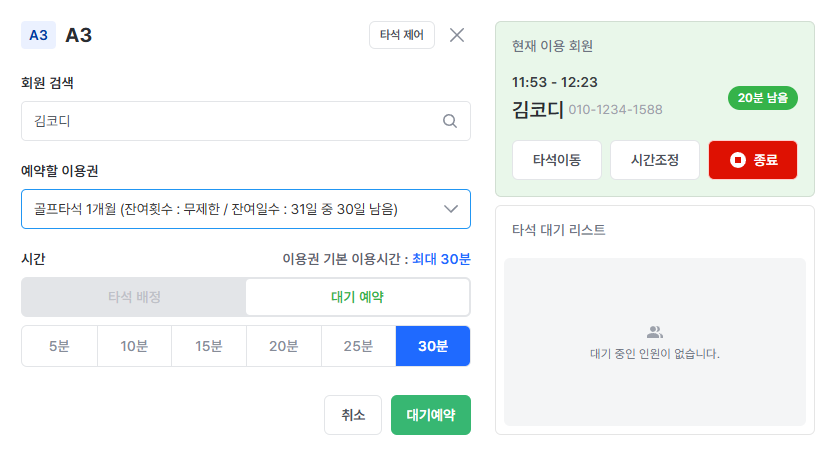Click the 타석 제어 button

(402, 35)
